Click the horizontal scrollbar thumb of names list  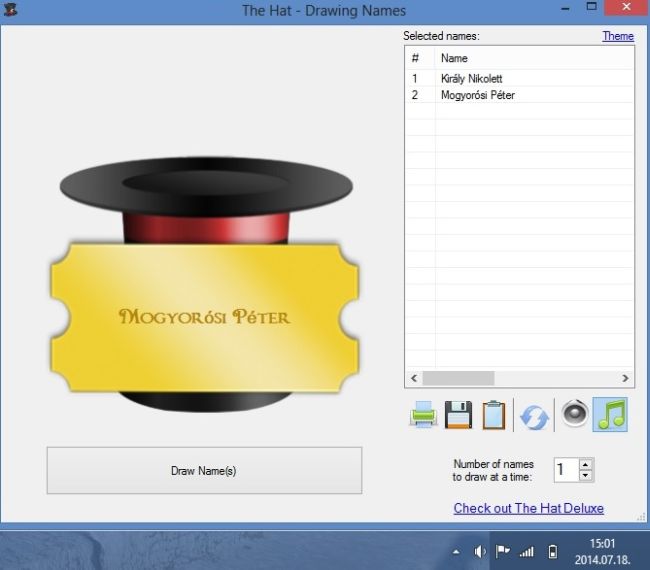(x=458, y=378)
